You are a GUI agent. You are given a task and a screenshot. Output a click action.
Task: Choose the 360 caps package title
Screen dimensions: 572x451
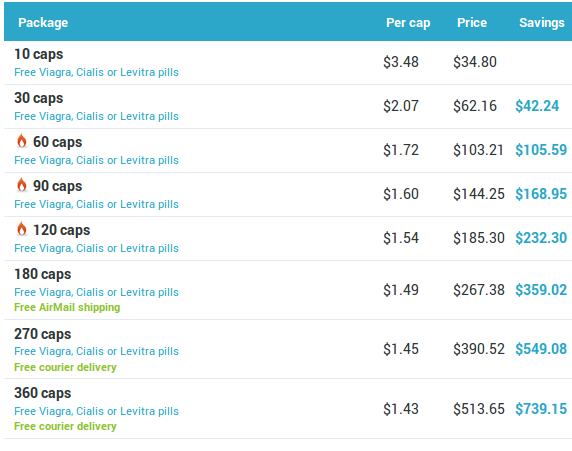43,393
